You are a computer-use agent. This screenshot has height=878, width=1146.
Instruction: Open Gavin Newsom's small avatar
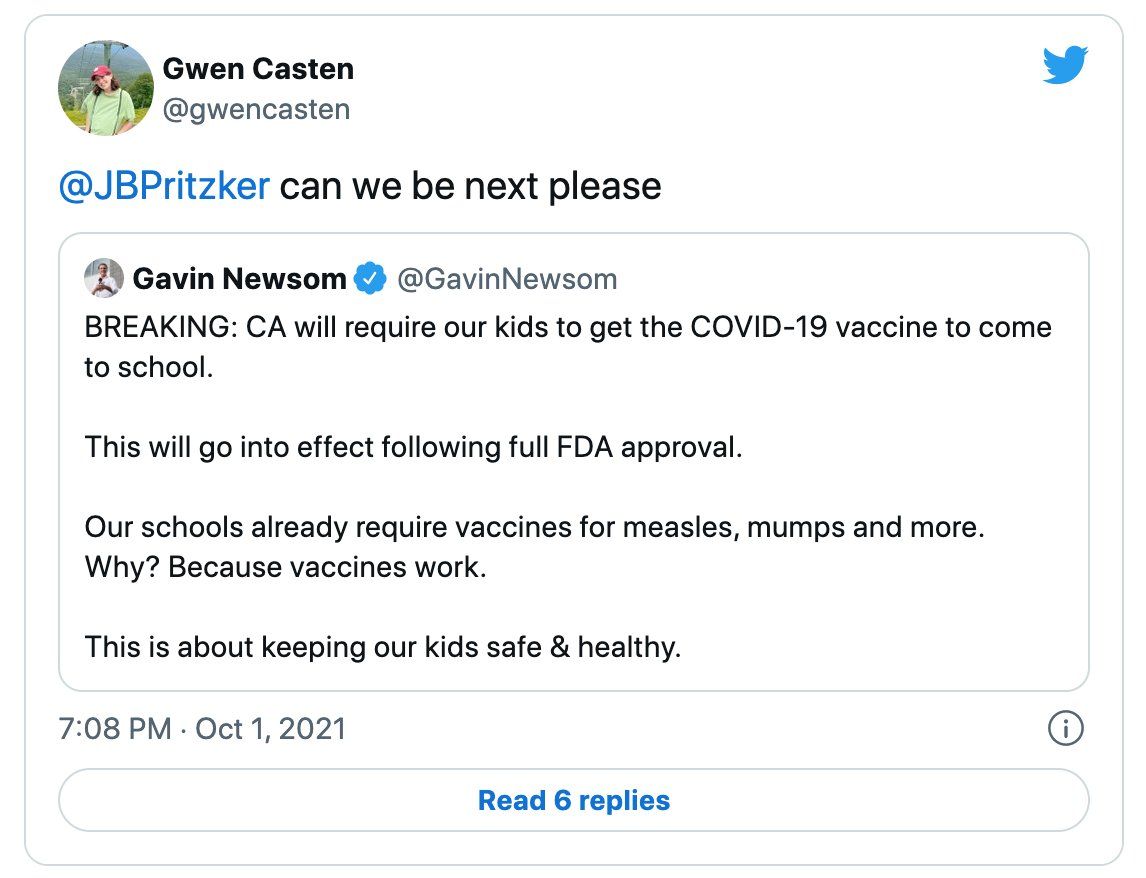pyautogui.click(x=103, y=278)
